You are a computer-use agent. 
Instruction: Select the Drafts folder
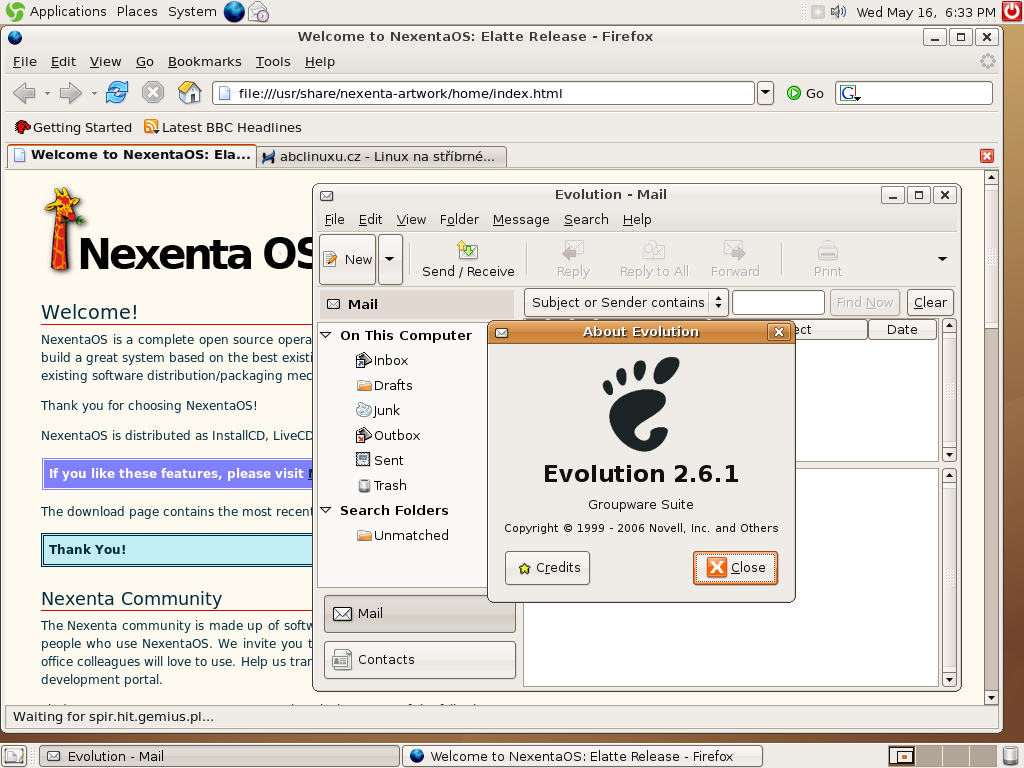[385, 385]
